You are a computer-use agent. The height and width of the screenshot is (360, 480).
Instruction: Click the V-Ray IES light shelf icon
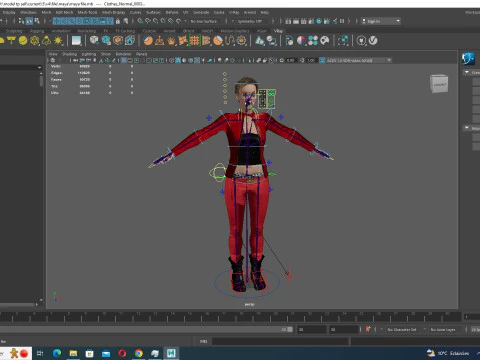[x=46, y=41]
